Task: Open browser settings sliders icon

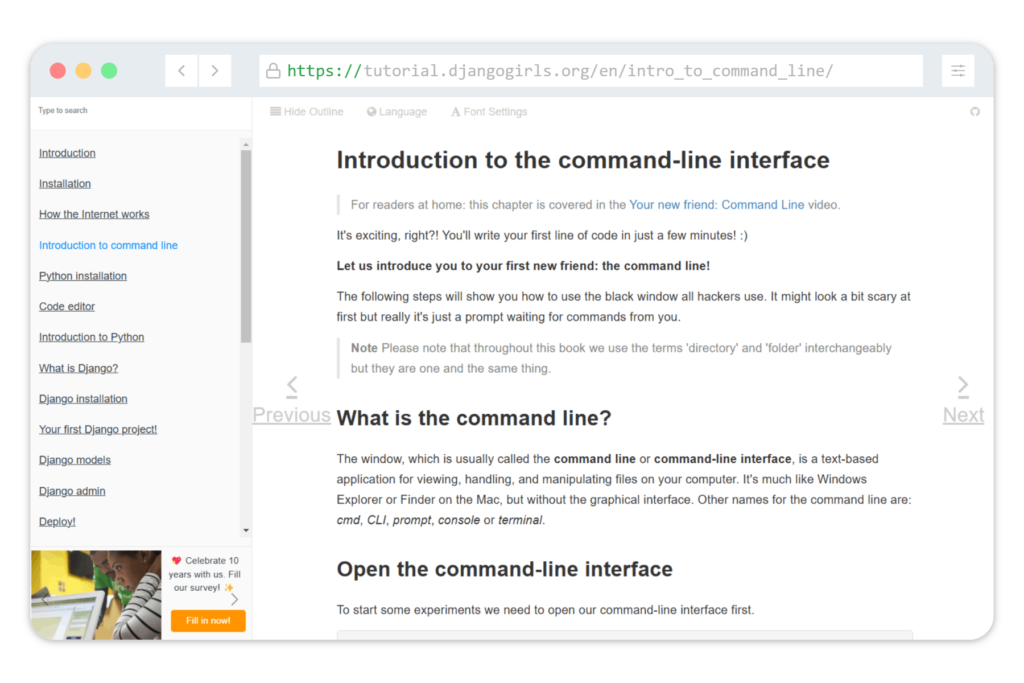Action: tap(957, 71)
